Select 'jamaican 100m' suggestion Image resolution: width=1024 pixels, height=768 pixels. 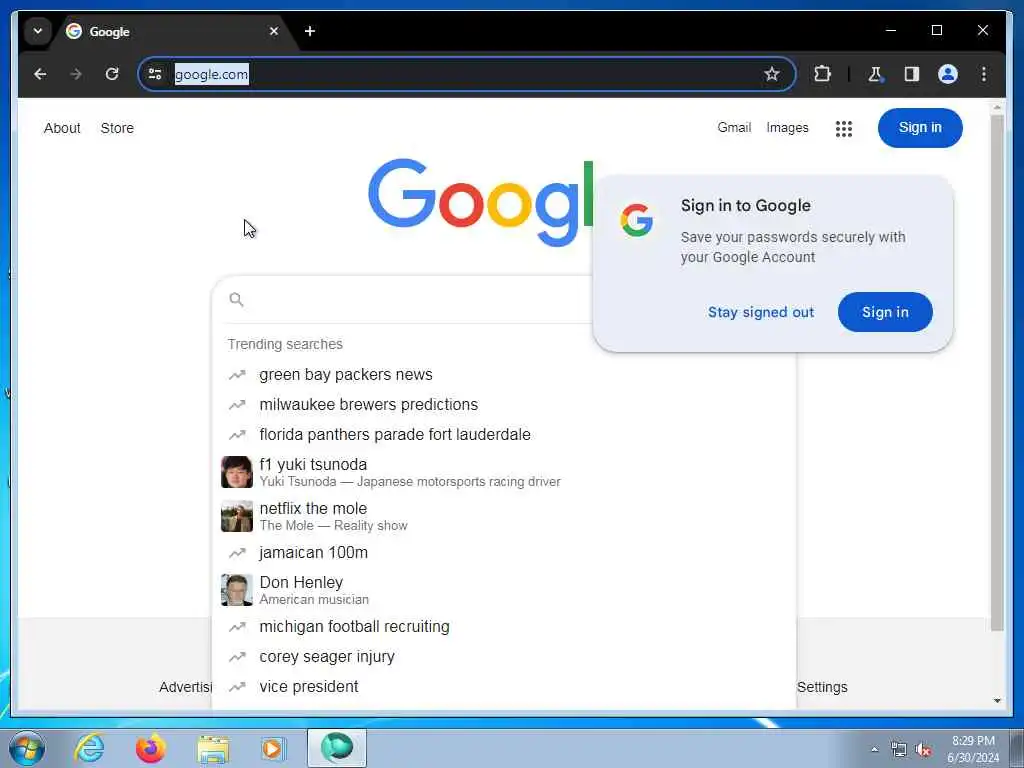click(503, 552)
